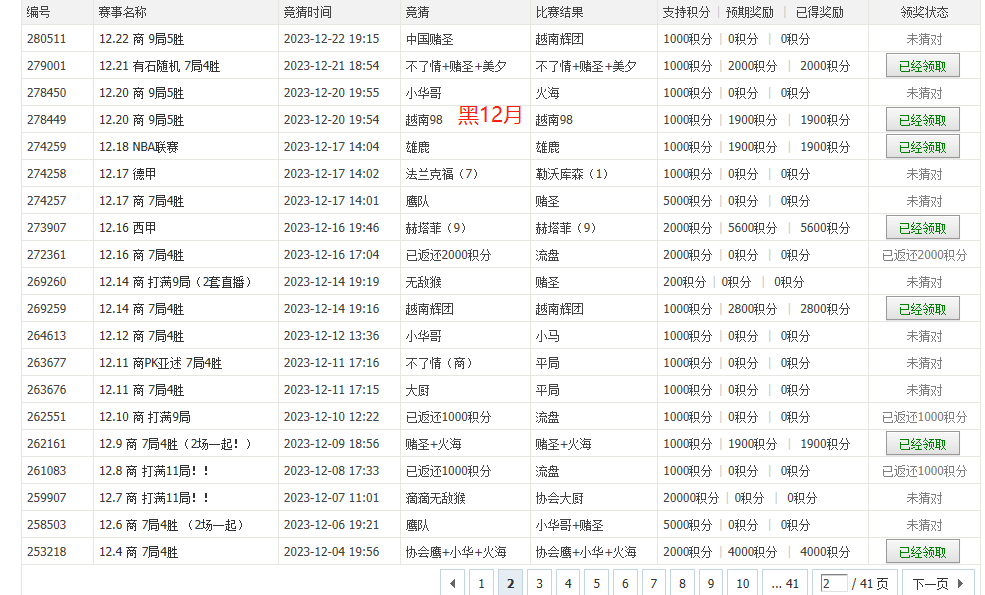Click the page number input showing 2

(x=832, y=581)
